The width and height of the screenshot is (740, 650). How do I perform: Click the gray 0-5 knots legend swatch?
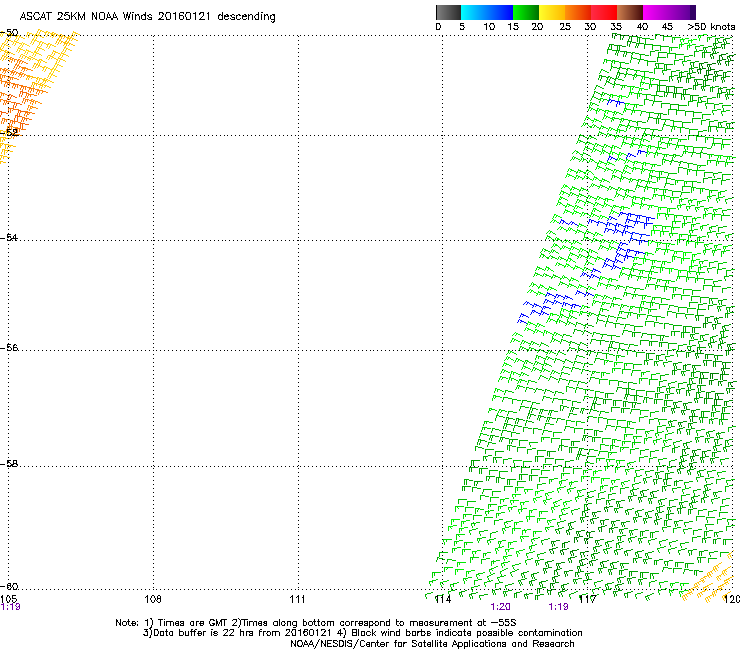pyautogui.click(x=449, y=12)
